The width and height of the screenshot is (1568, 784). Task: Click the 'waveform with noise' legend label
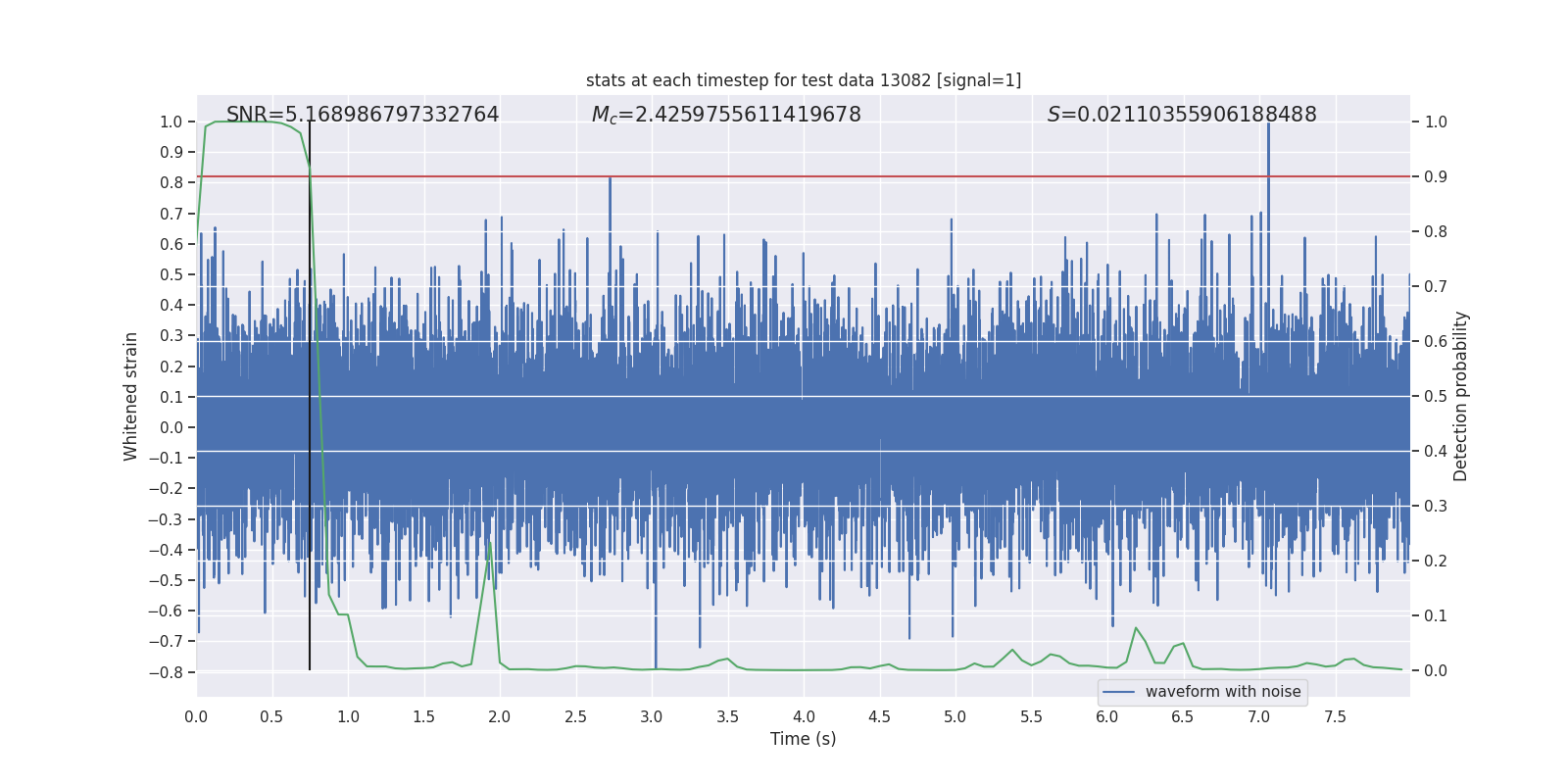[x=1222, y=692]
